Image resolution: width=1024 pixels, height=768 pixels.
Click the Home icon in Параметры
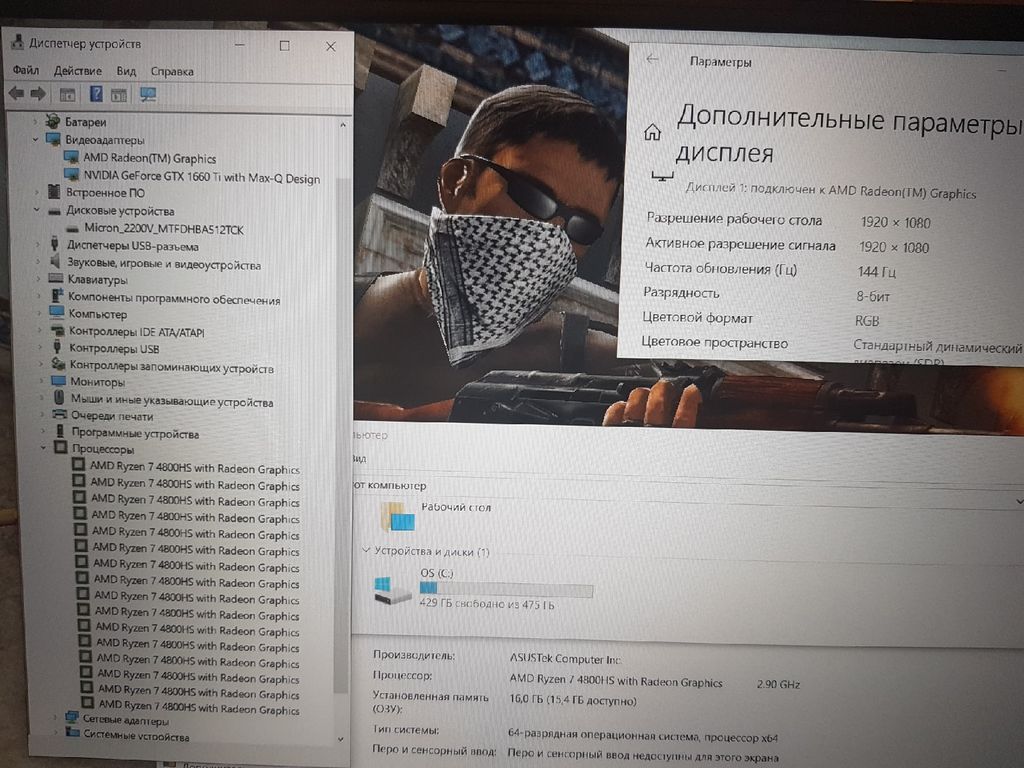(652, 133)
